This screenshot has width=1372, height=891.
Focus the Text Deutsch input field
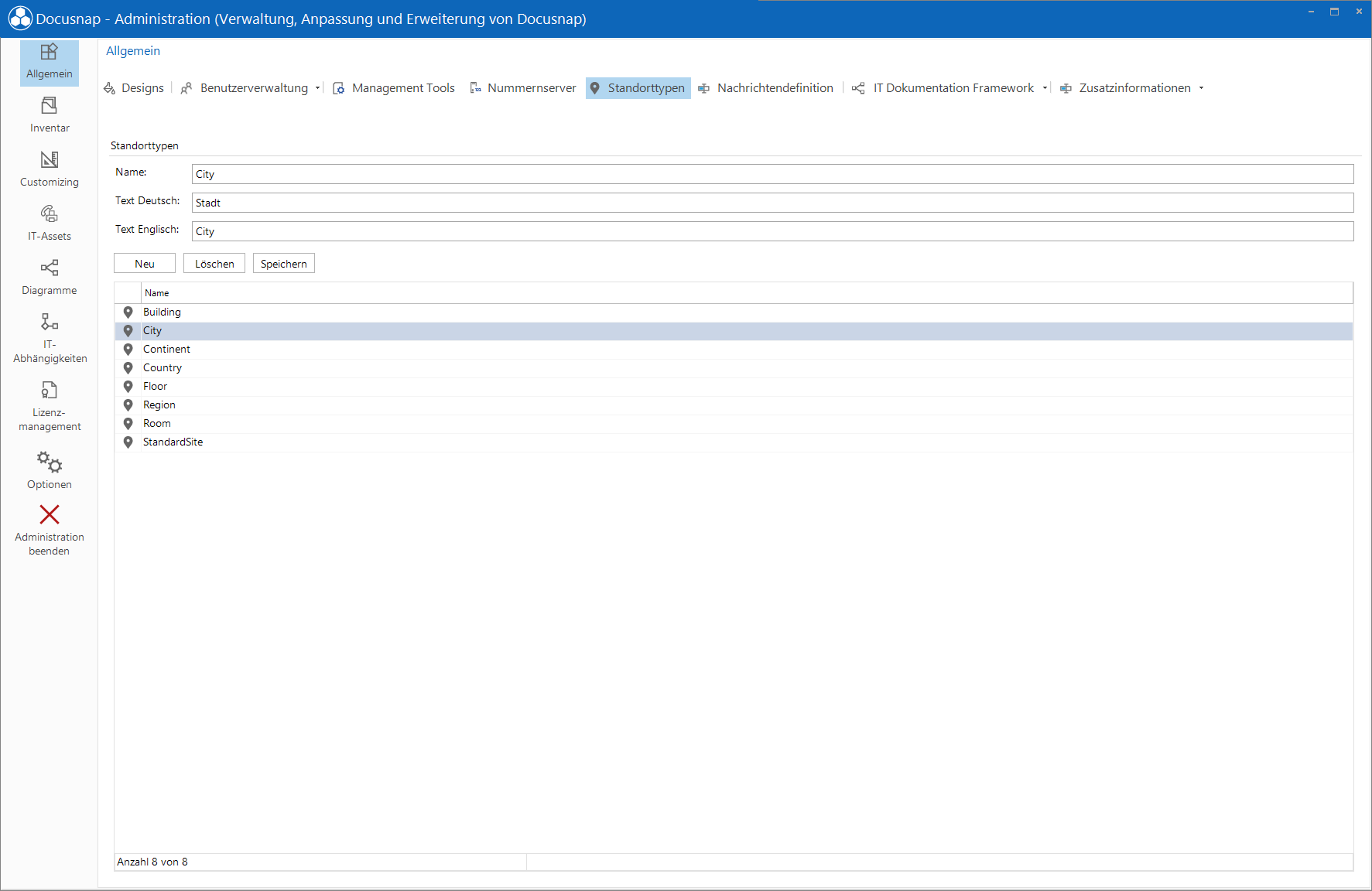tap(772, 203)
